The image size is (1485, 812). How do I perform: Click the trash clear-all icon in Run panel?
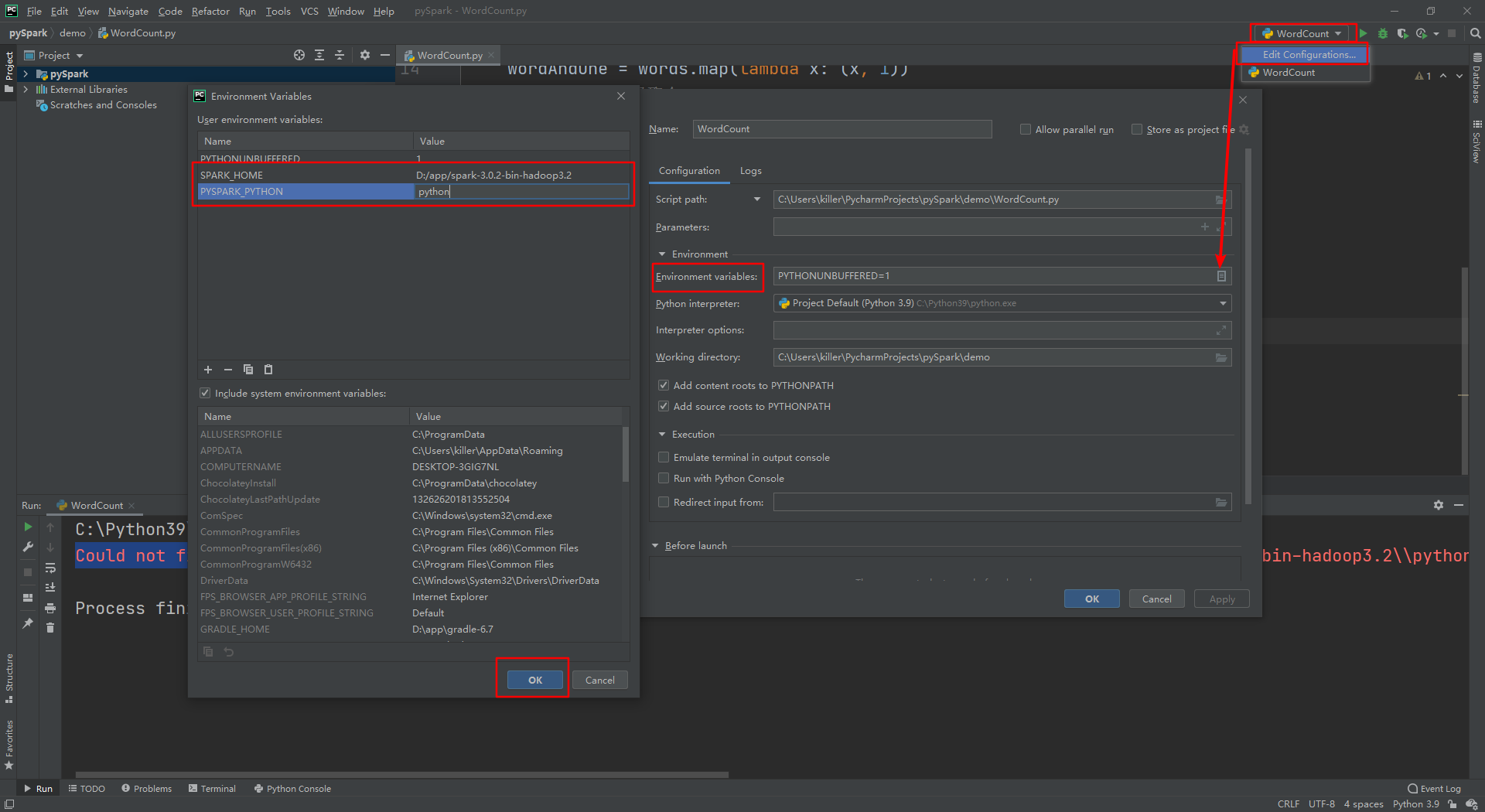[50, 628]
